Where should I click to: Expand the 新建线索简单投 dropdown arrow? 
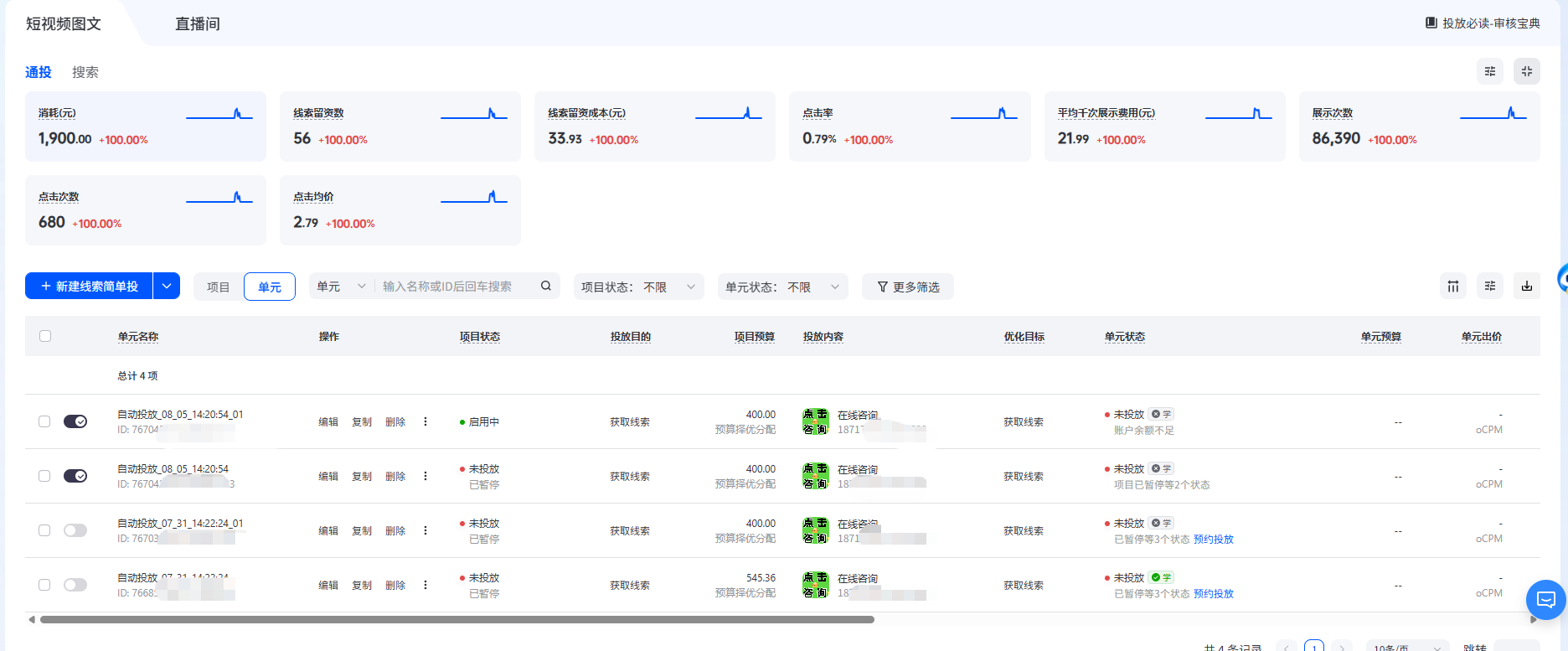(x=167, y=286)
